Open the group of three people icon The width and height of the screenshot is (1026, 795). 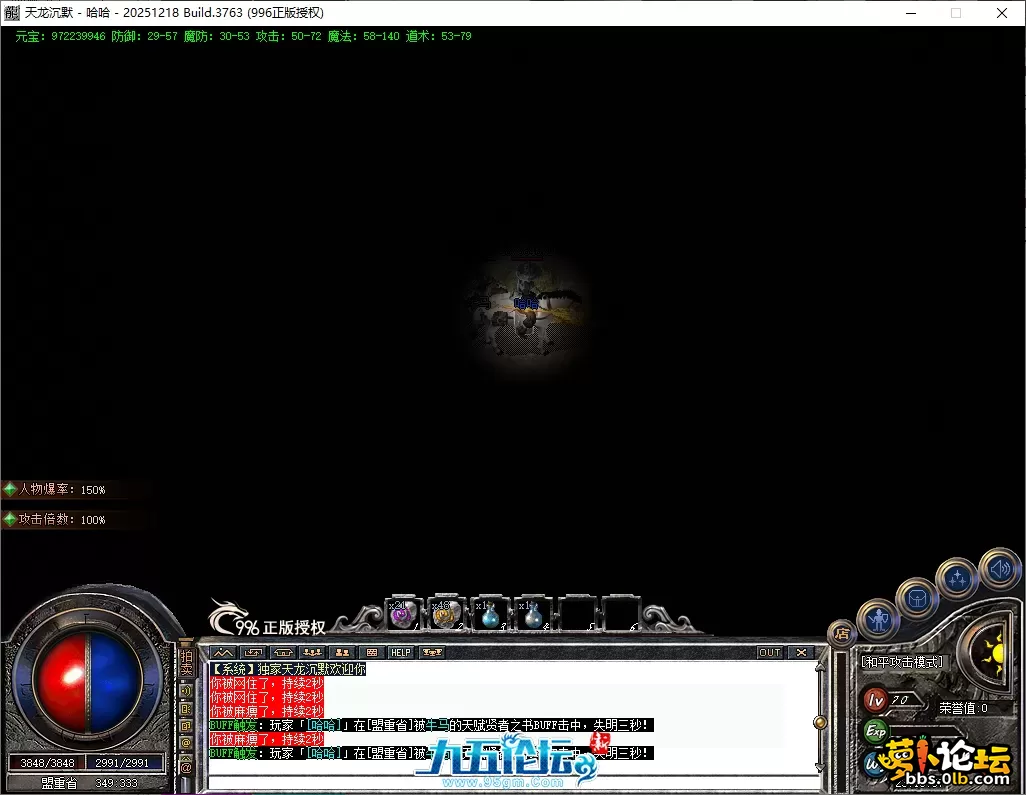(x=312, y=652)
